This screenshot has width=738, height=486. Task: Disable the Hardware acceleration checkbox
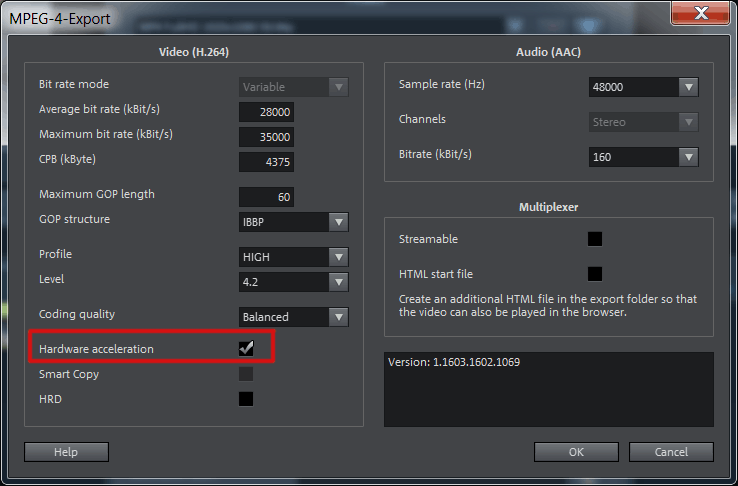coord(246,349)
